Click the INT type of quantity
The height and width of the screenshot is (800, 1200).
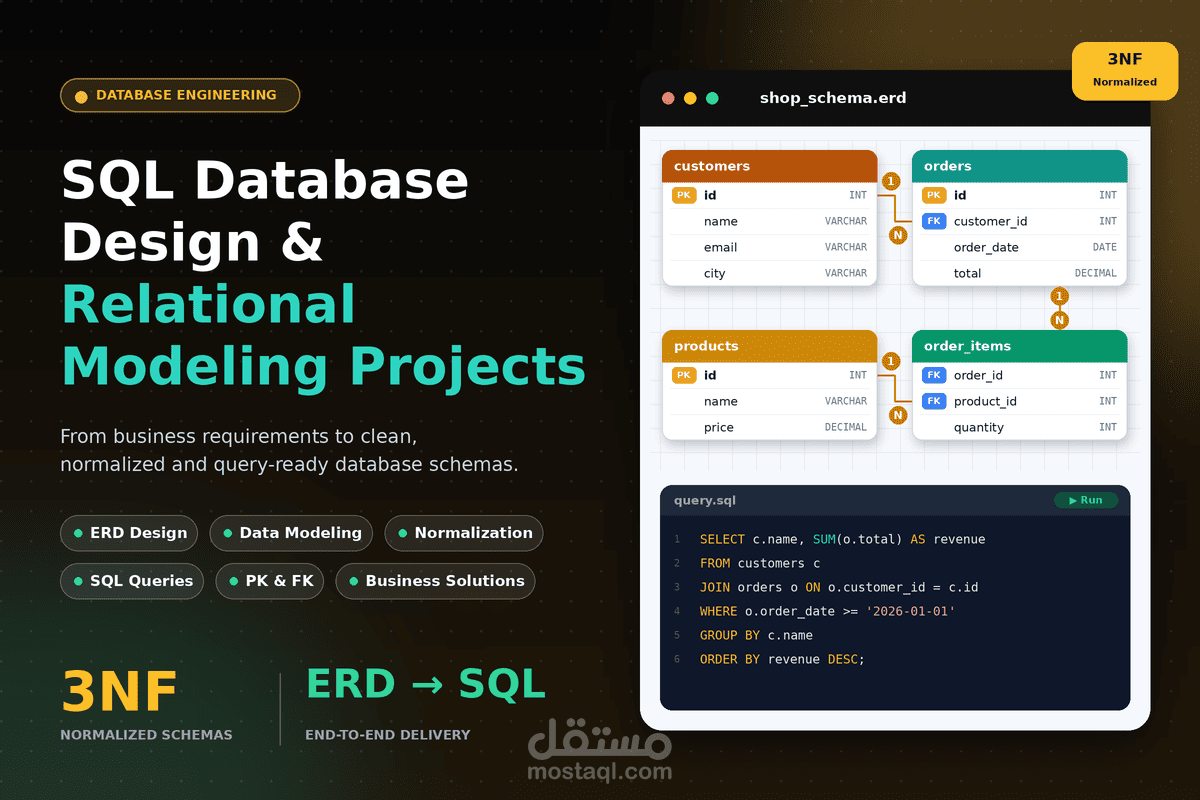click(x=1108, y=427)
